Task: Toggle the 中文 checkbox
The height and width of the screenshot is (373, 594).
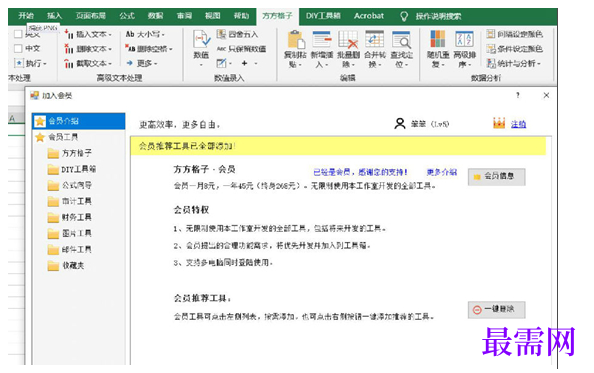Action: pyautogui.click(x=18, y=48)
